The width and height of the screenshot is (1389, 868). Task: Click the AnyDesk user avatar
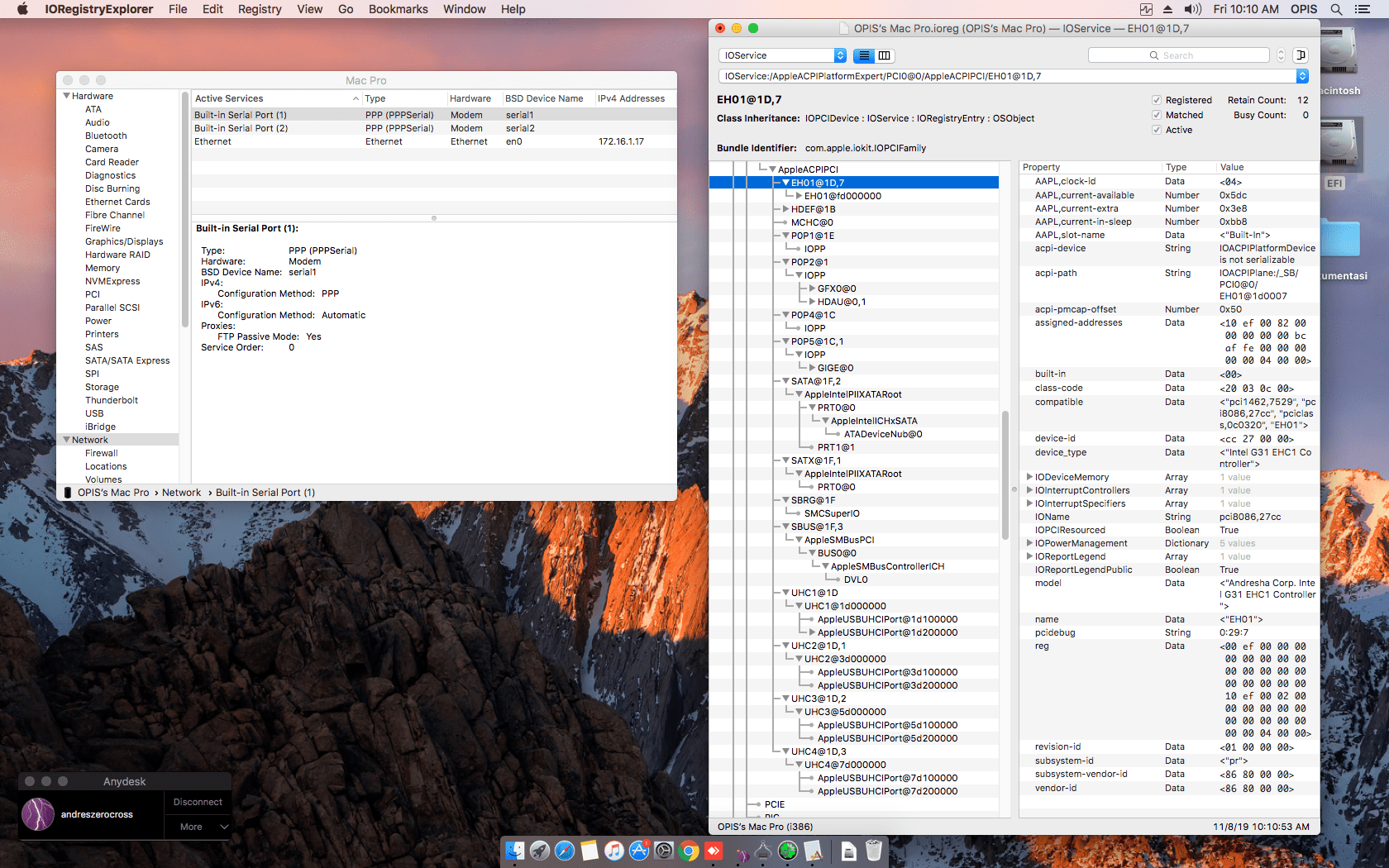38,814
